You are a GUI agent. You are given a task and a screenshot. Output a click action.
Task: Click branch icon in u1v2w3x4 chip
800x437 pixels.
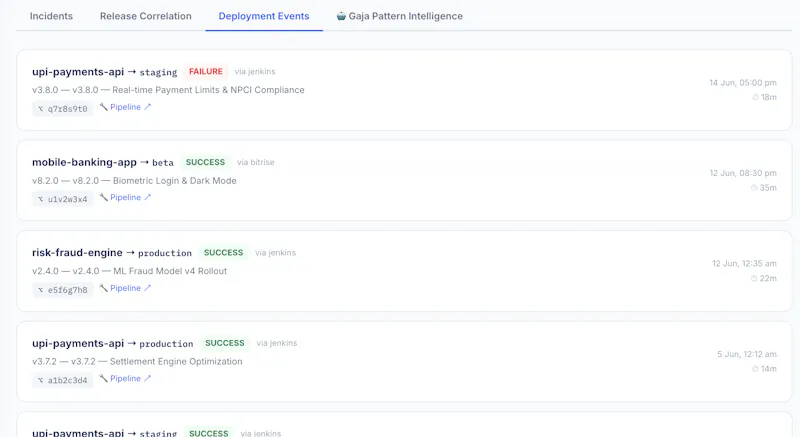tap(41, 199)
